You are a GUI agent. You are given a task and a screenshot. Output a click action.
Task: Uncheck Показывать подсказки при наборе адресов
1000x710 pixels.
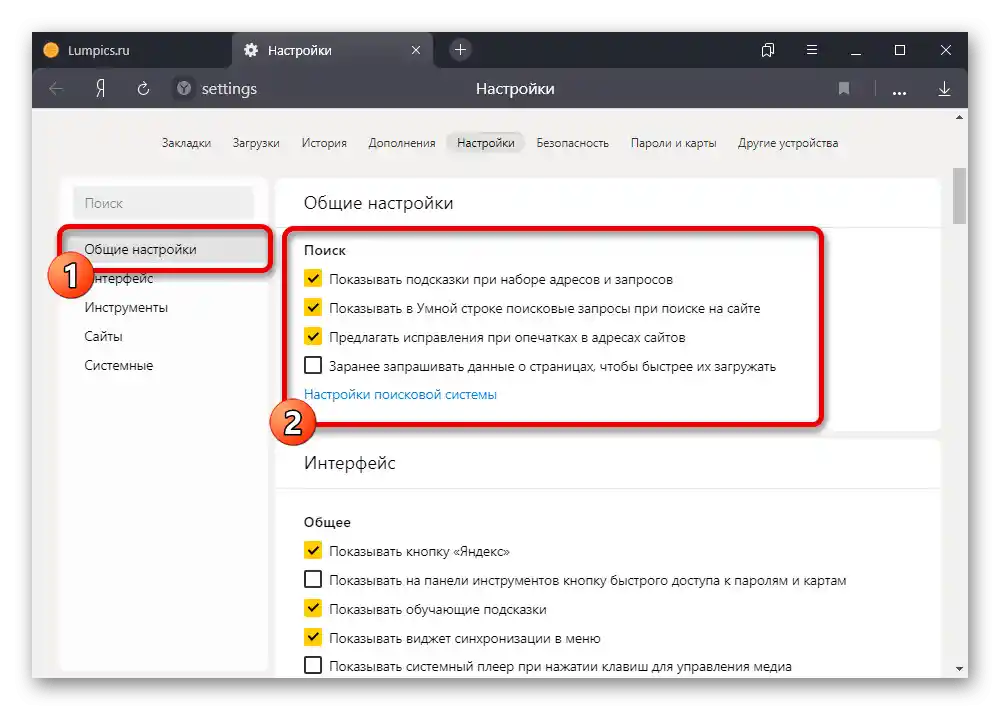point(312,278)
